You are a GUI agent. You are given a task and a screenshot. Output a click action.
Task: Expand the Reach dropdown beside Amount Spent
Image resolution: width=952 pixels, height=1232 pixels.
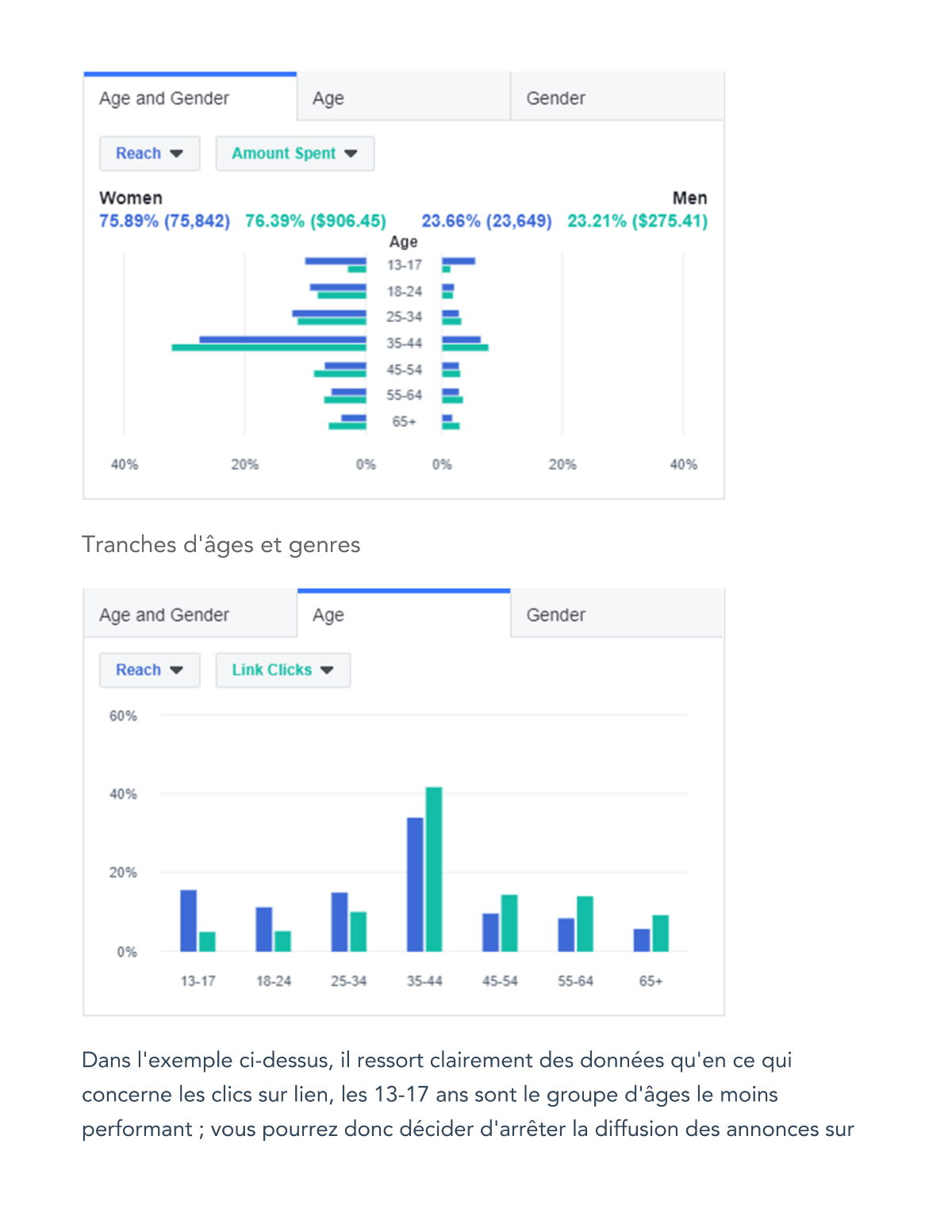click(149, 154)
